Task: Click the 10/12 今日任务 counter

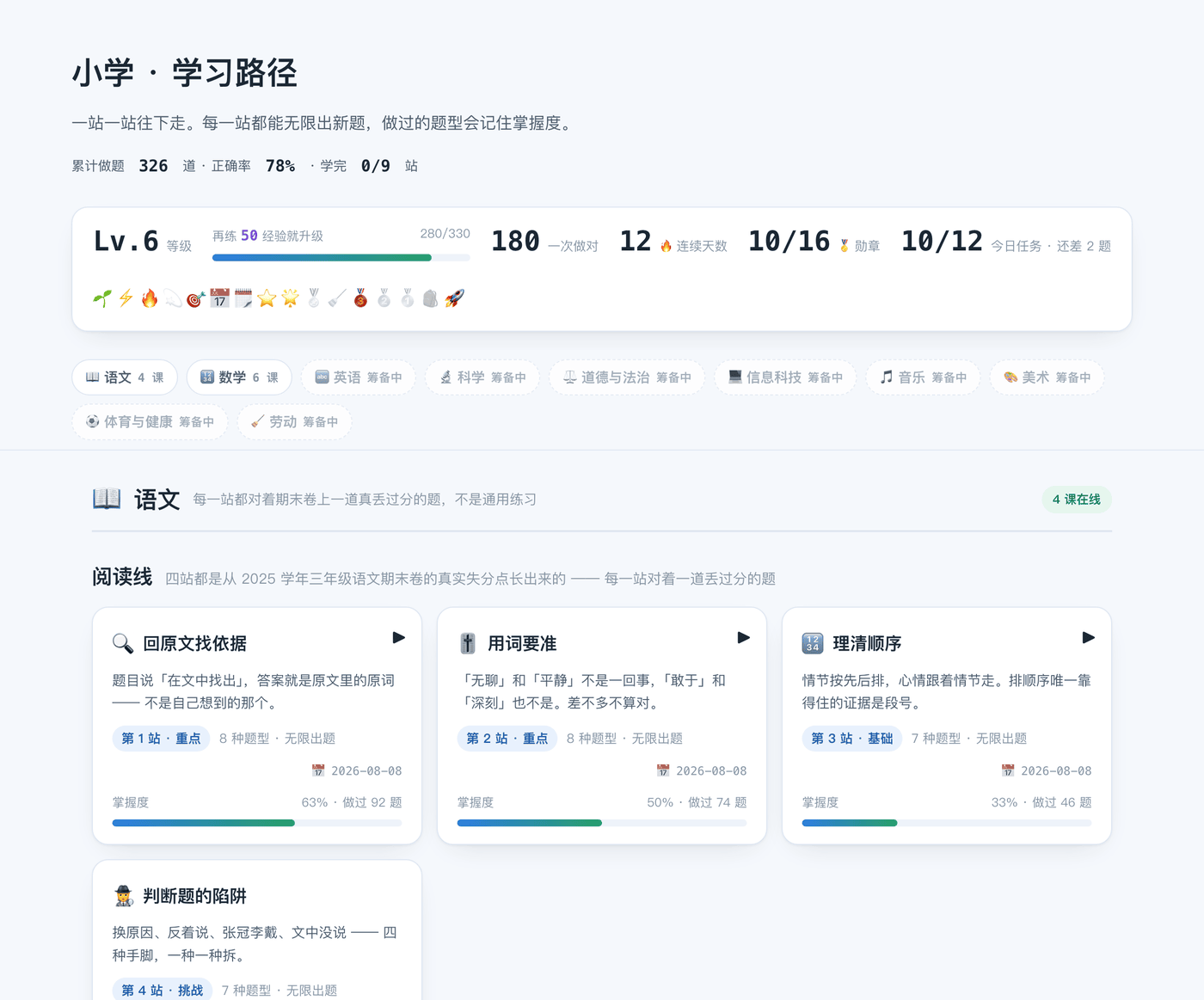Action: click(x=1006, y=242)
